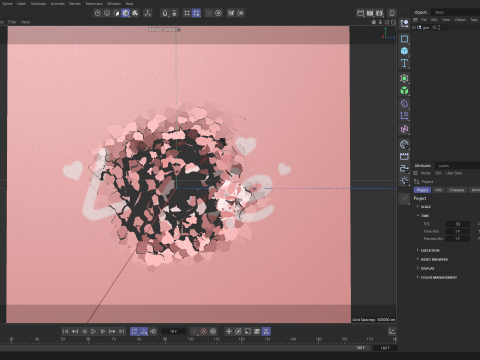Open the Help menu
Viewport: 480px width, 360px height.
point(129,4)
